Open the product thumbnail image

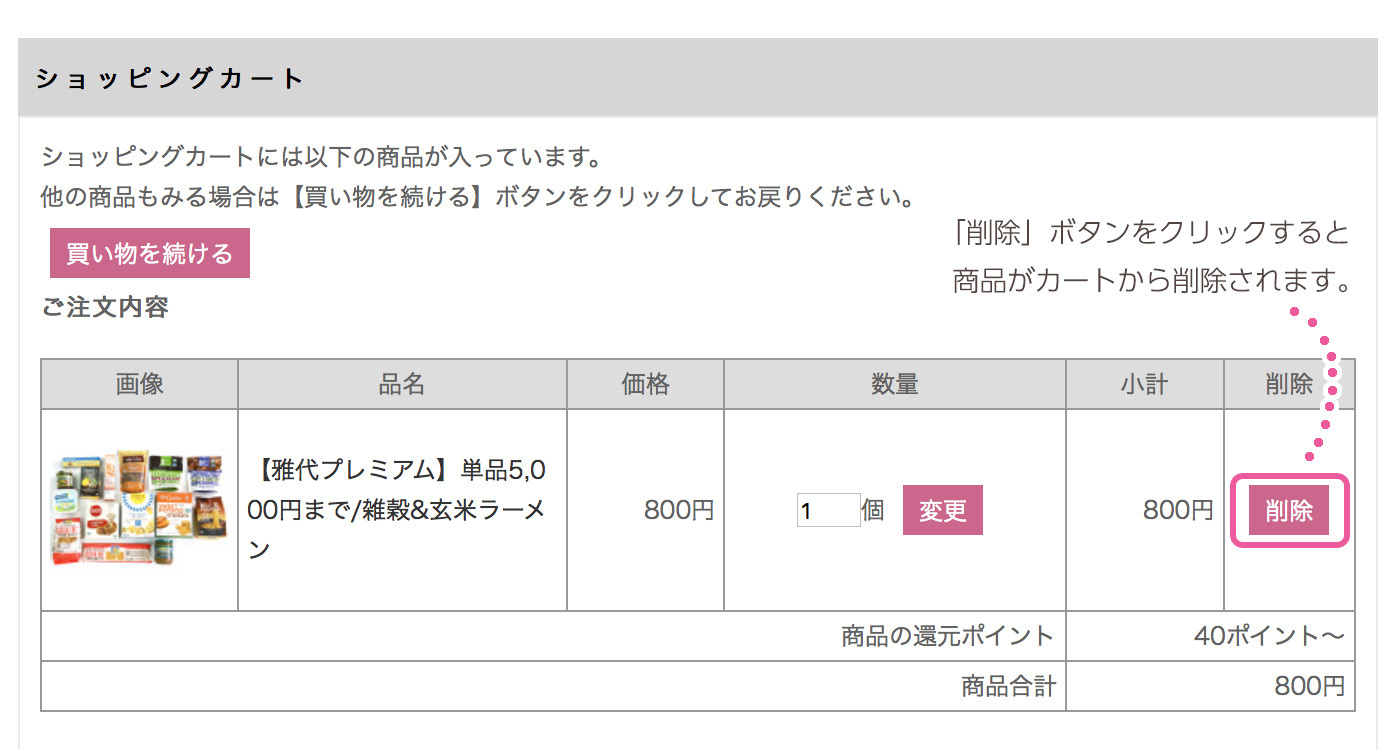point(139,508)
